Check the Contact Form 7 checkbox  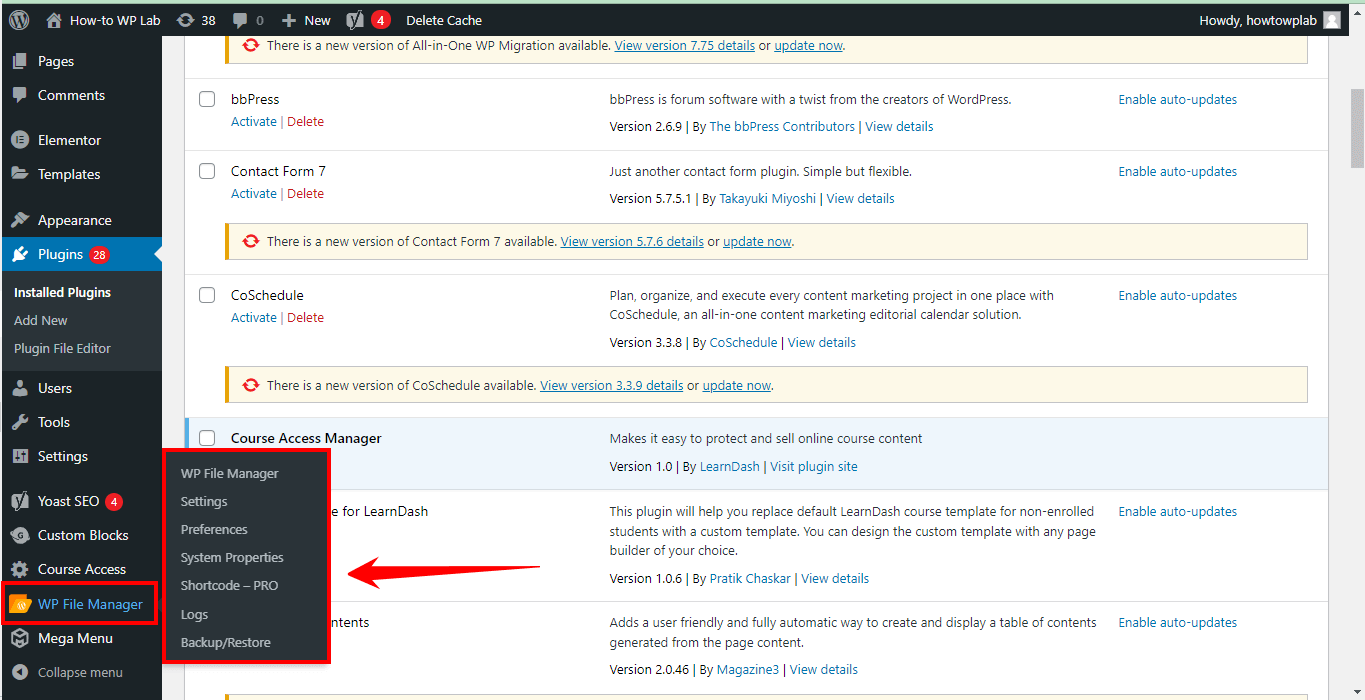point(207,171)
